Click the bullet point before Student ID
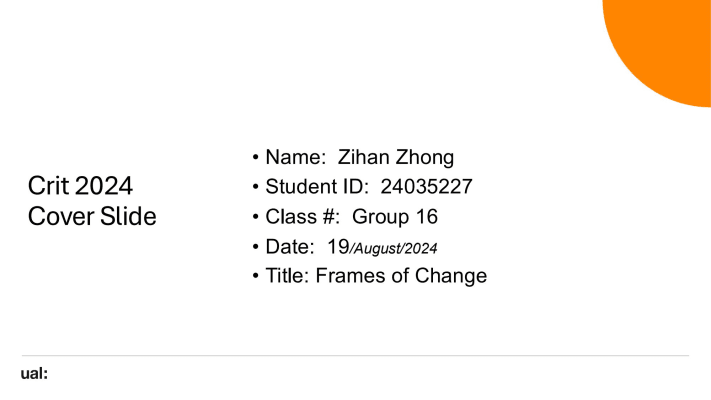 coord(255,187)
